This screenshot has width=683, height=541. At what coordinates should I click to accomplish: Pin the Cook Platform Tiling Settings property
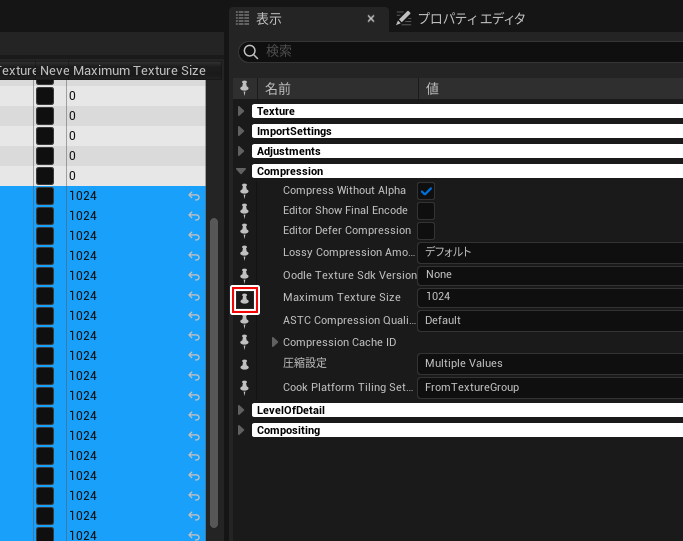pos(245,387)
